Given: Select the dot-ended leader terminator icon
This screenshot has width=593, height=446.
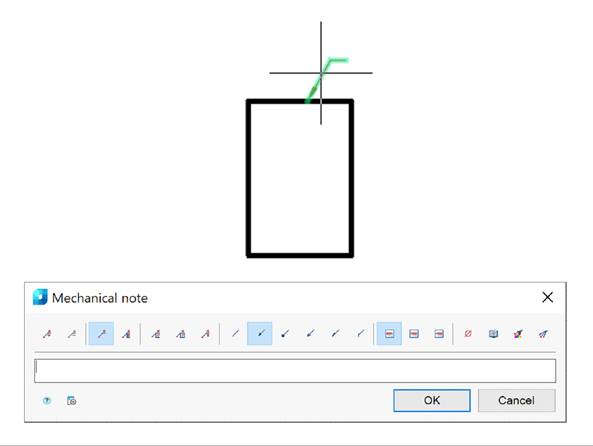Looking at the screenshot, I should pyautogui.click(x=286, y=333).
